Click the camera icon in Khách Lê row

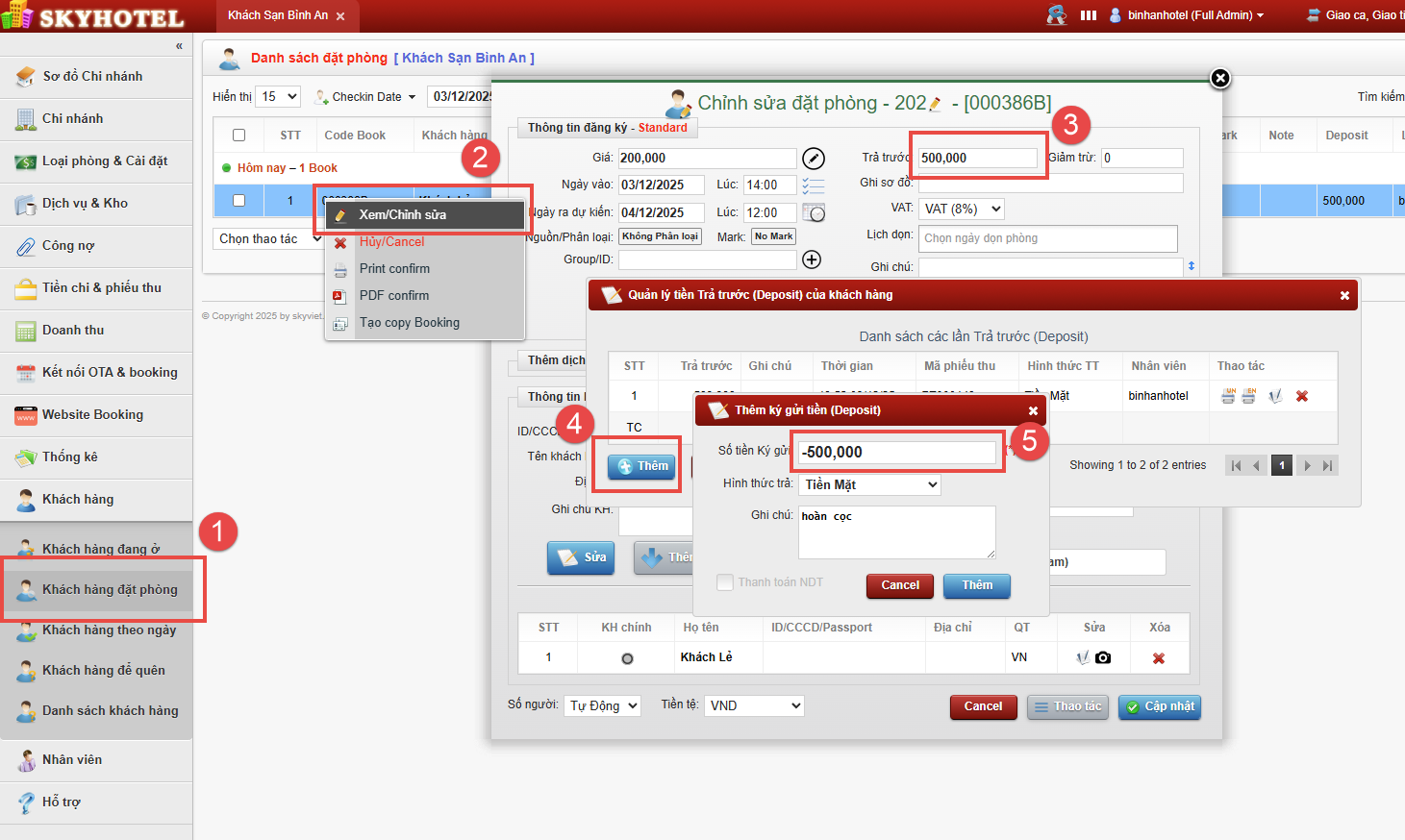point(1103,657)
